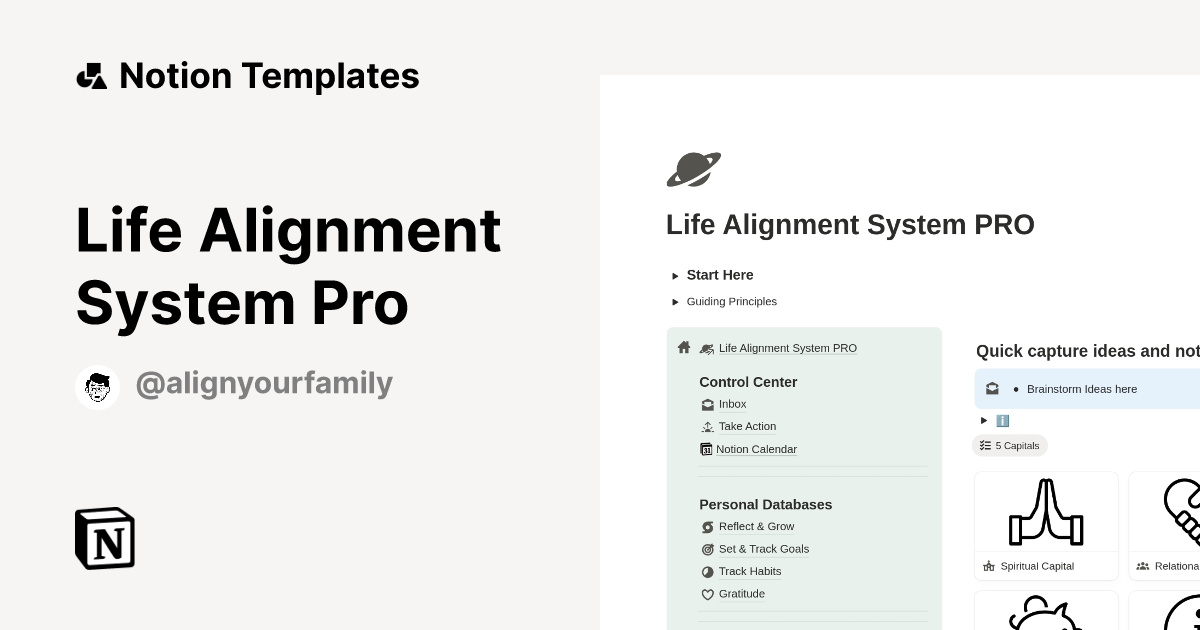The height and width of the screenshot is (630, 1200).
Task: Click the Life Alignment System PRO breadcrumb link
Action: (788, 348)
